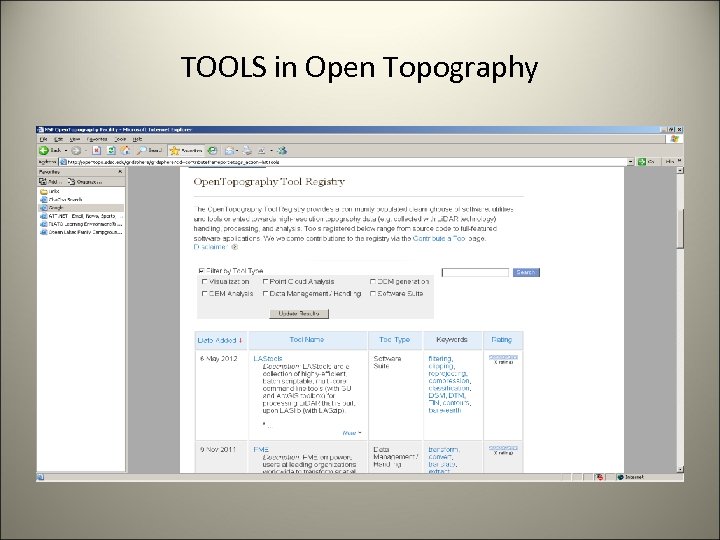
Task: Check the Point Cloud Analysis checkbox
Action: pos(265,281)
